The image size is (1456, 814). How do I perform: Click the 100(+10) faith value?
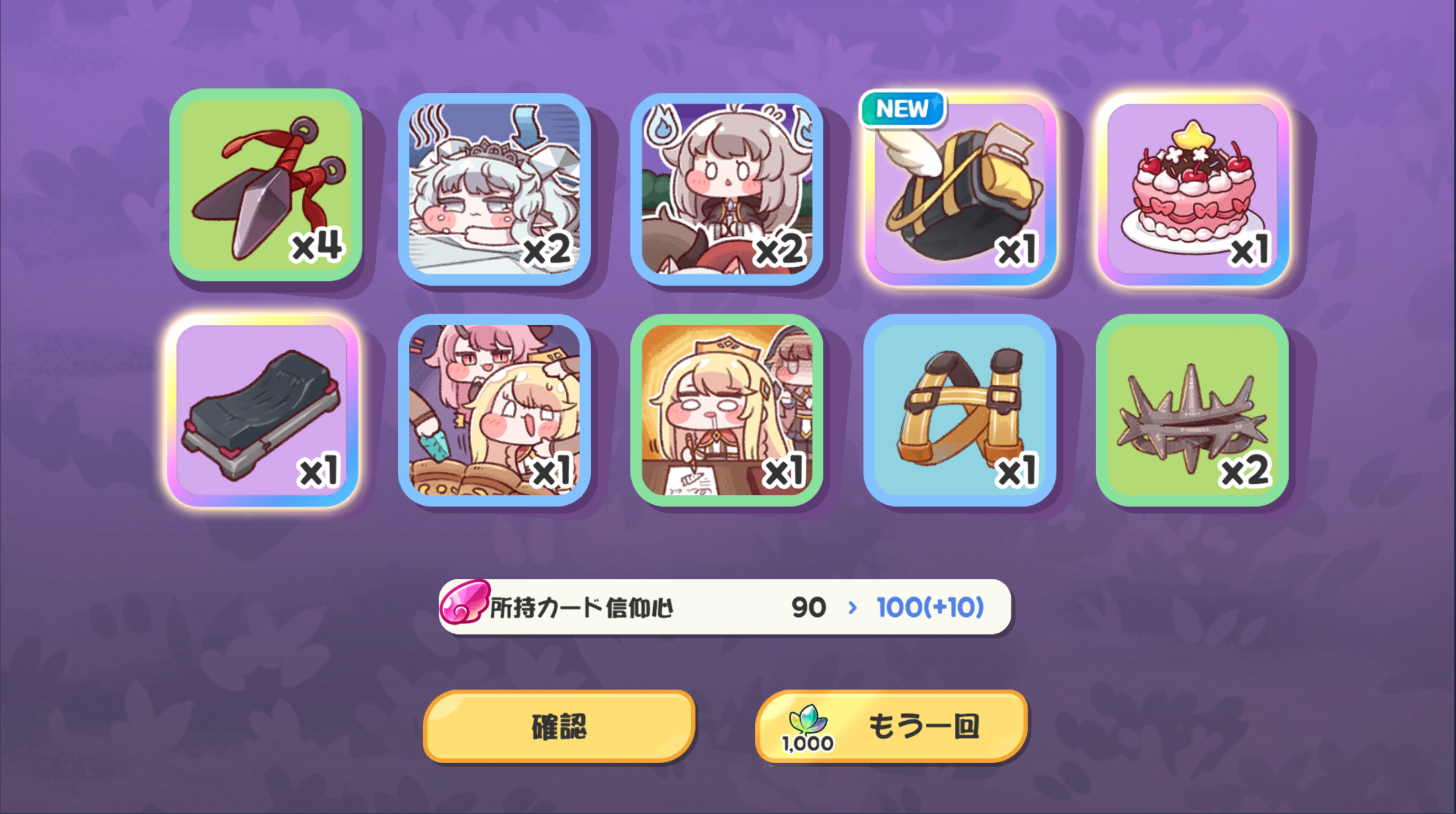[x=931, y=607]
